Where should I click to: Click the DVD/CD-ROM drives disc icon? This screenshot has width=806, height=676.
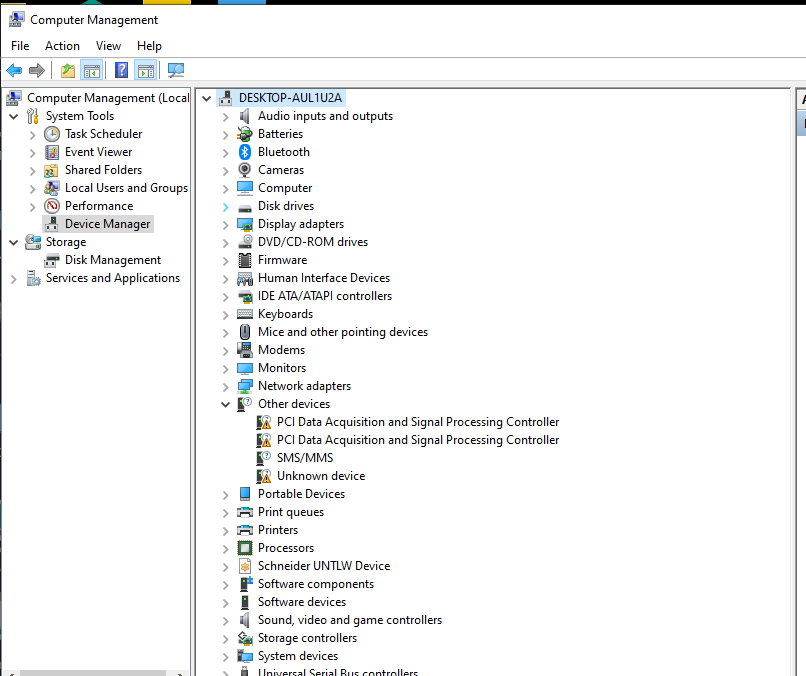pyautogui.click(x=245, y=242)
